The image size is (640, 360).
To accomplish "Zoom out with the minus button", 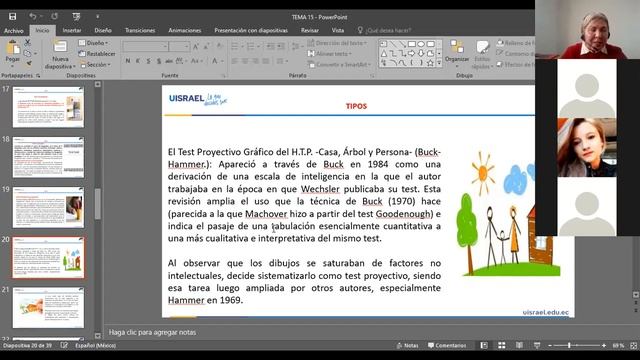I will coord(550,345).
